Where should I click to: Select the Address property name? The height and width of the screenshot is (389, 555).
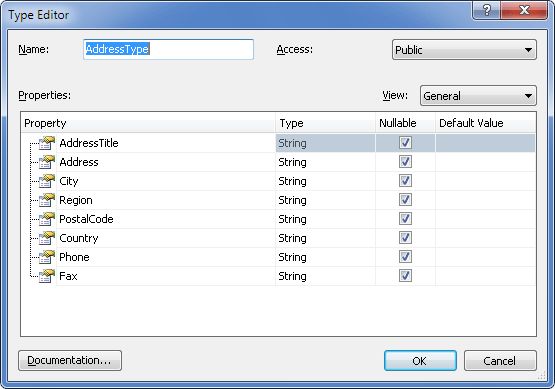pyautogui.click(x=79, y=162)
